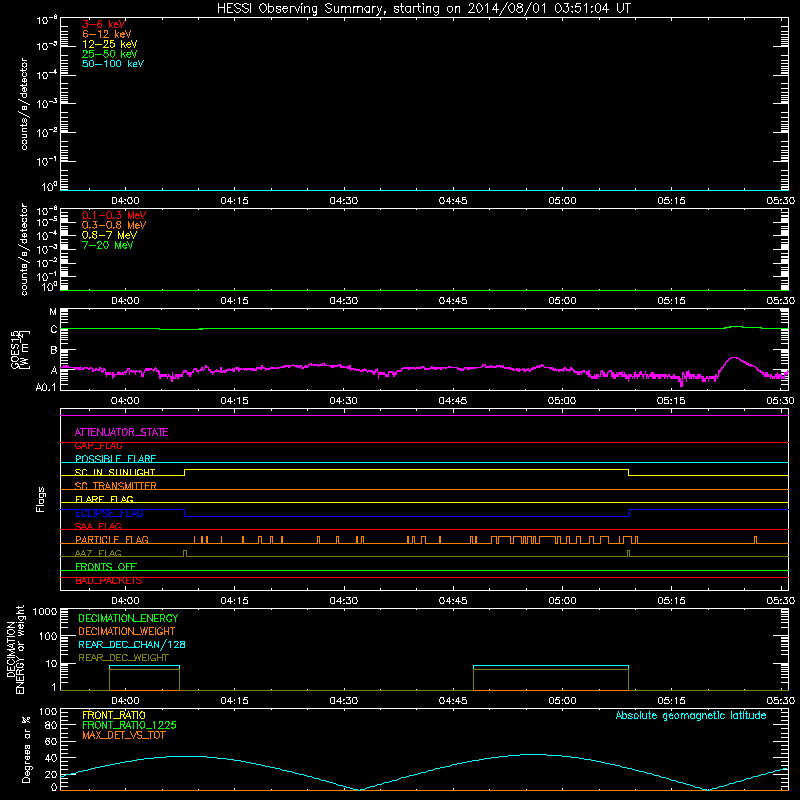Click the isolated particle flag pulse near 05:27
Image resolution: width=800 pixels, height=800 pixels.
coord(756,540)
